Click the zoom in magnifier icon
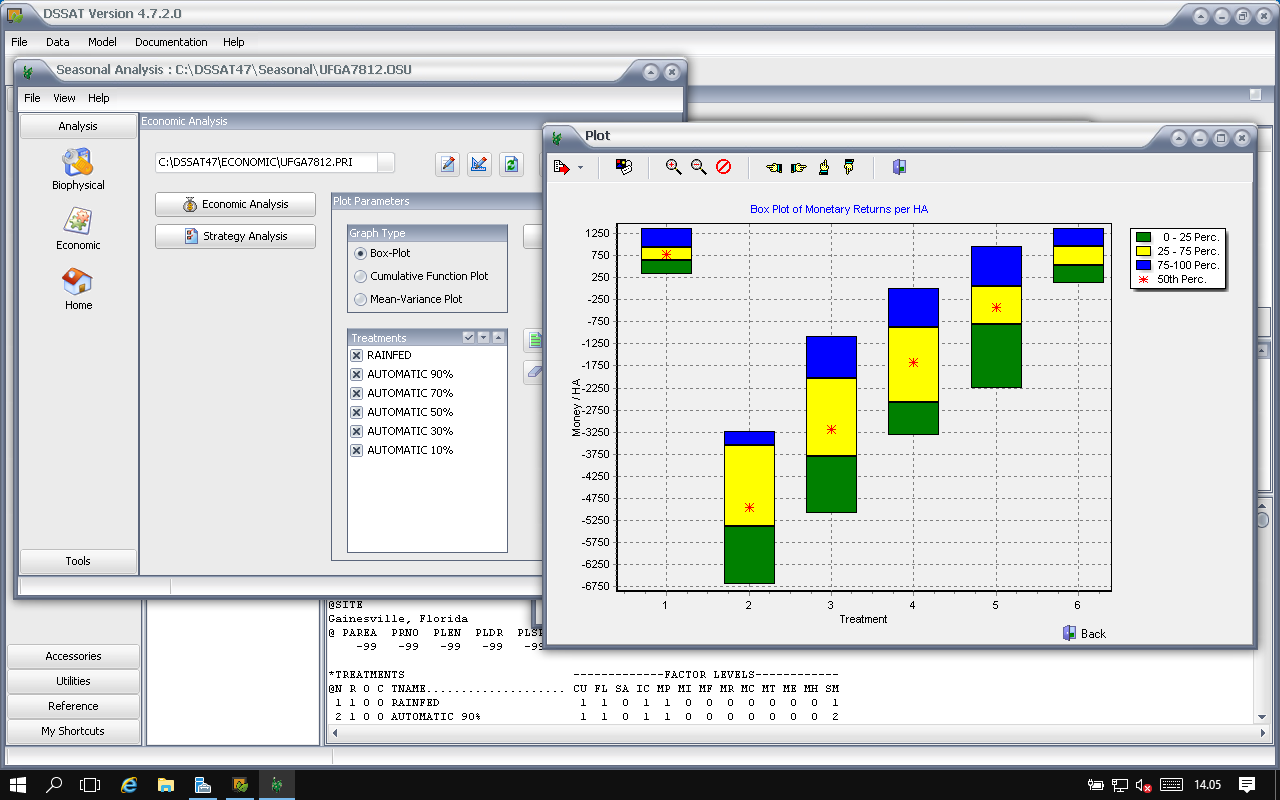 coord(673,167)
